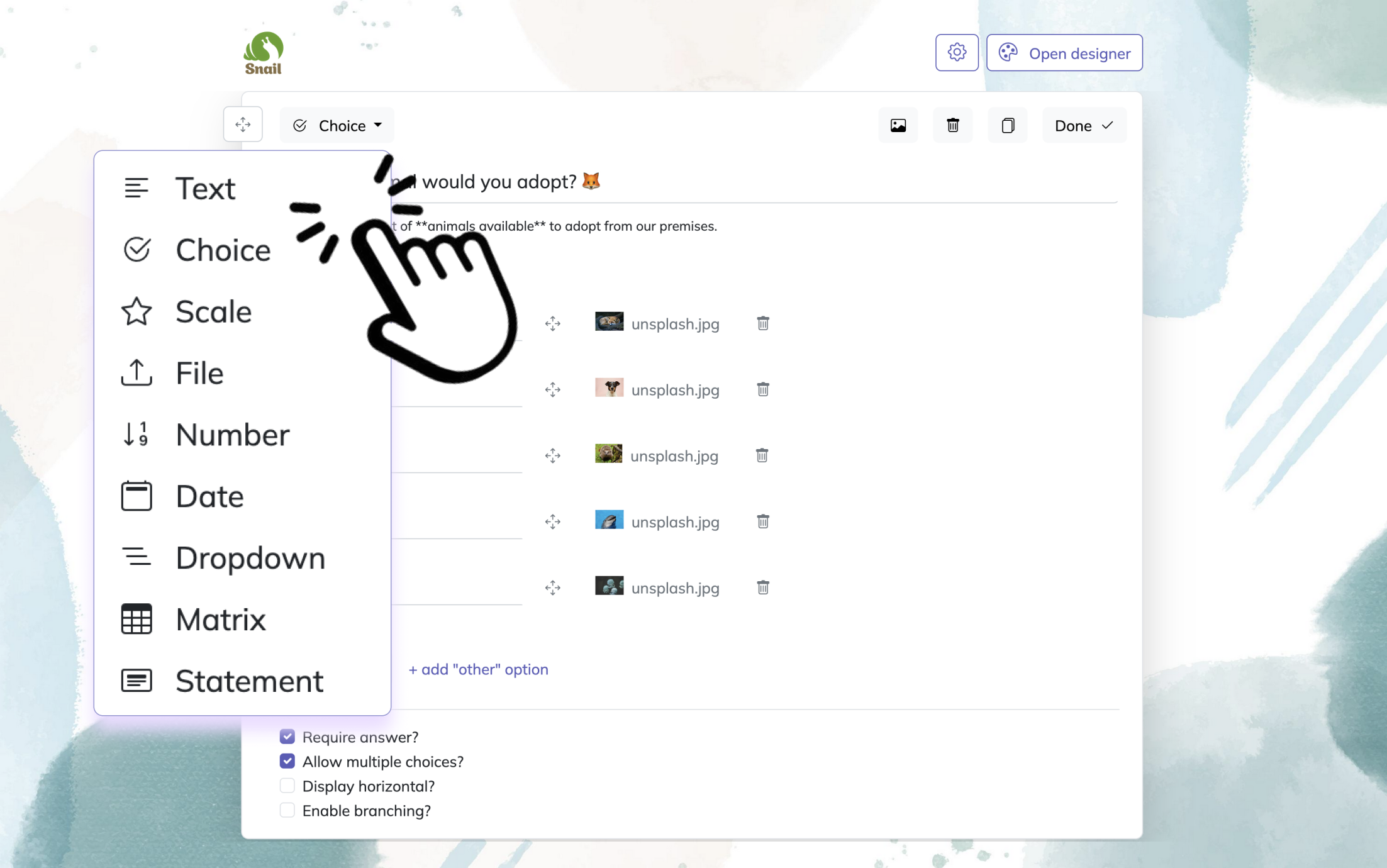Click the add image icon in toolbar
Image resolution: width=1387 pixels, height=868 pixels.
pos(898,125)
